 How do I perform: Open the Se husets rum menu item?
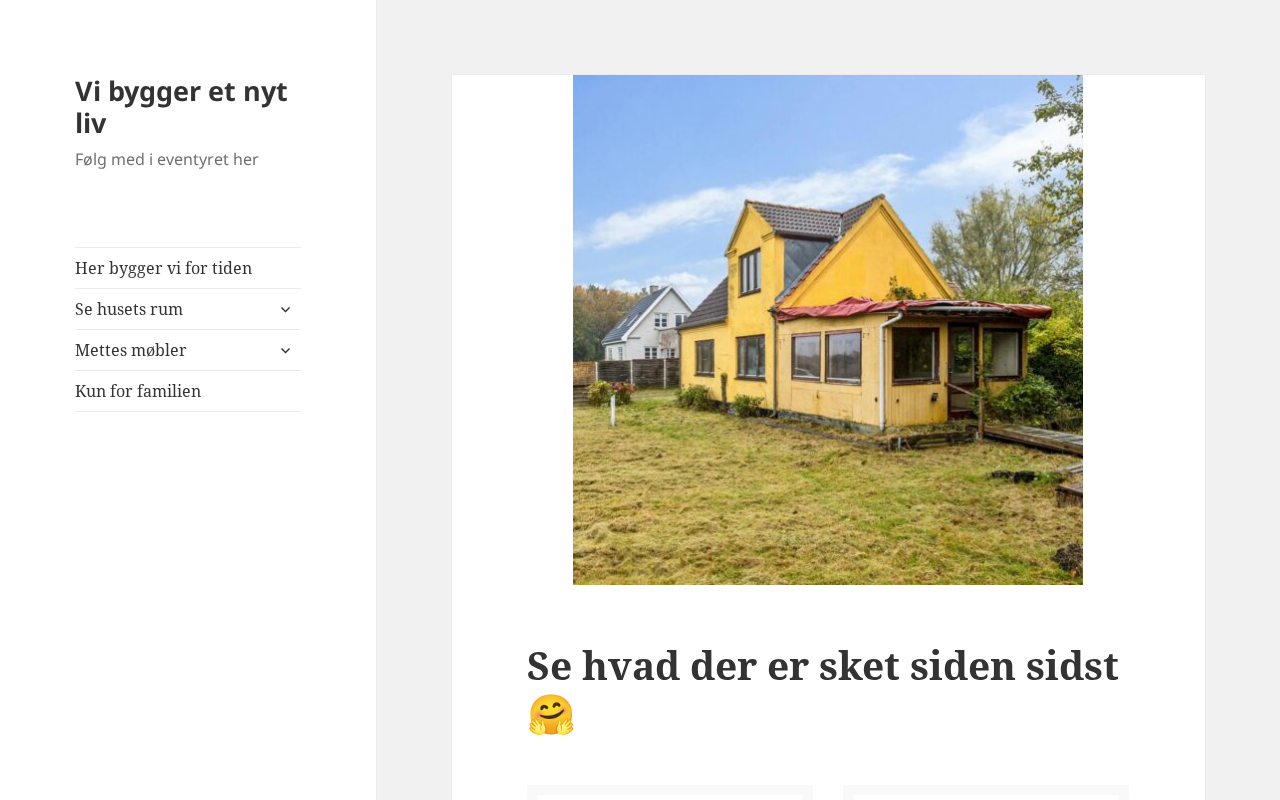129,309
